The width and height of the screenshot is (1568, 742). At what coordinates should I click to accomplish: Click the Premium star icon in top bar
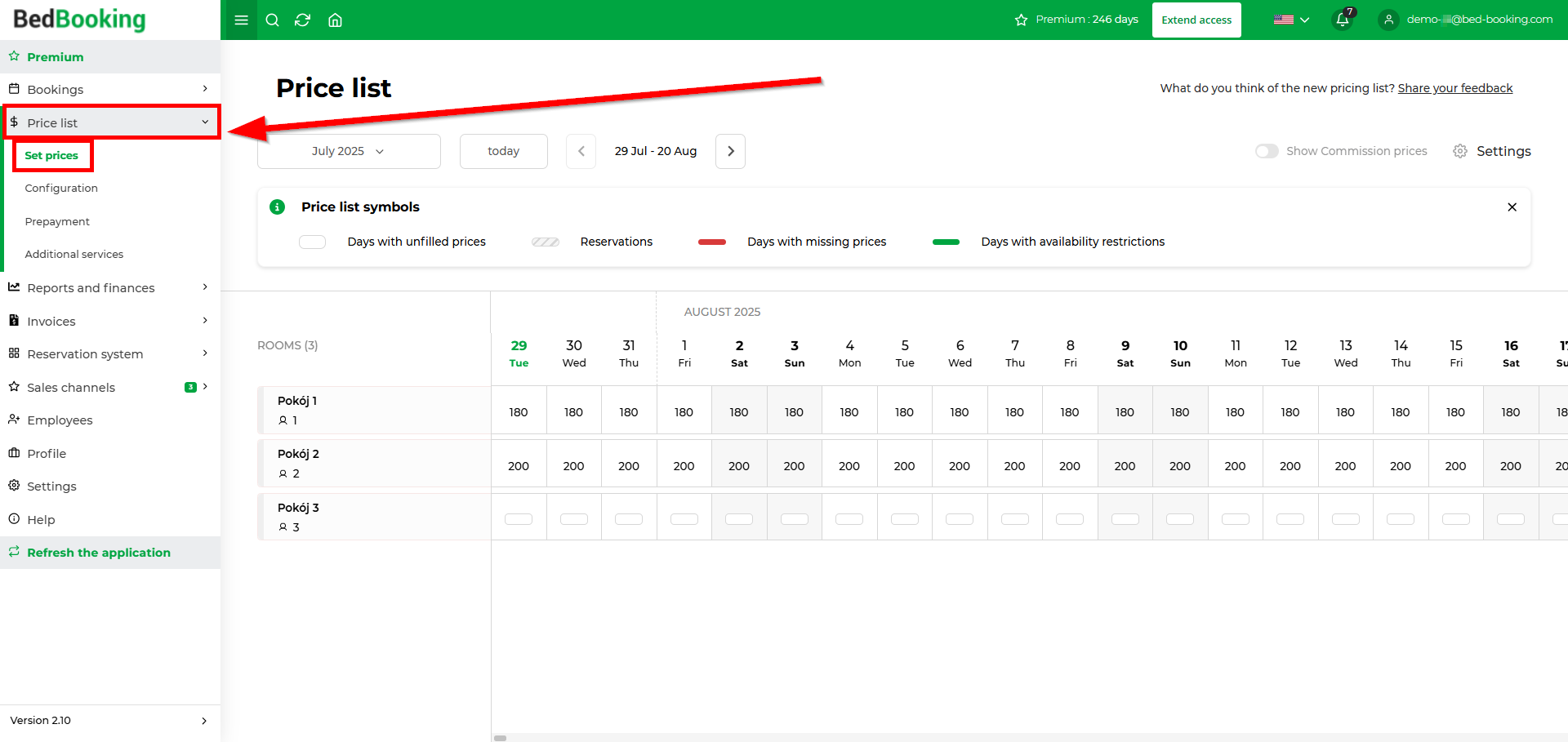click(x=1021, y=20)
